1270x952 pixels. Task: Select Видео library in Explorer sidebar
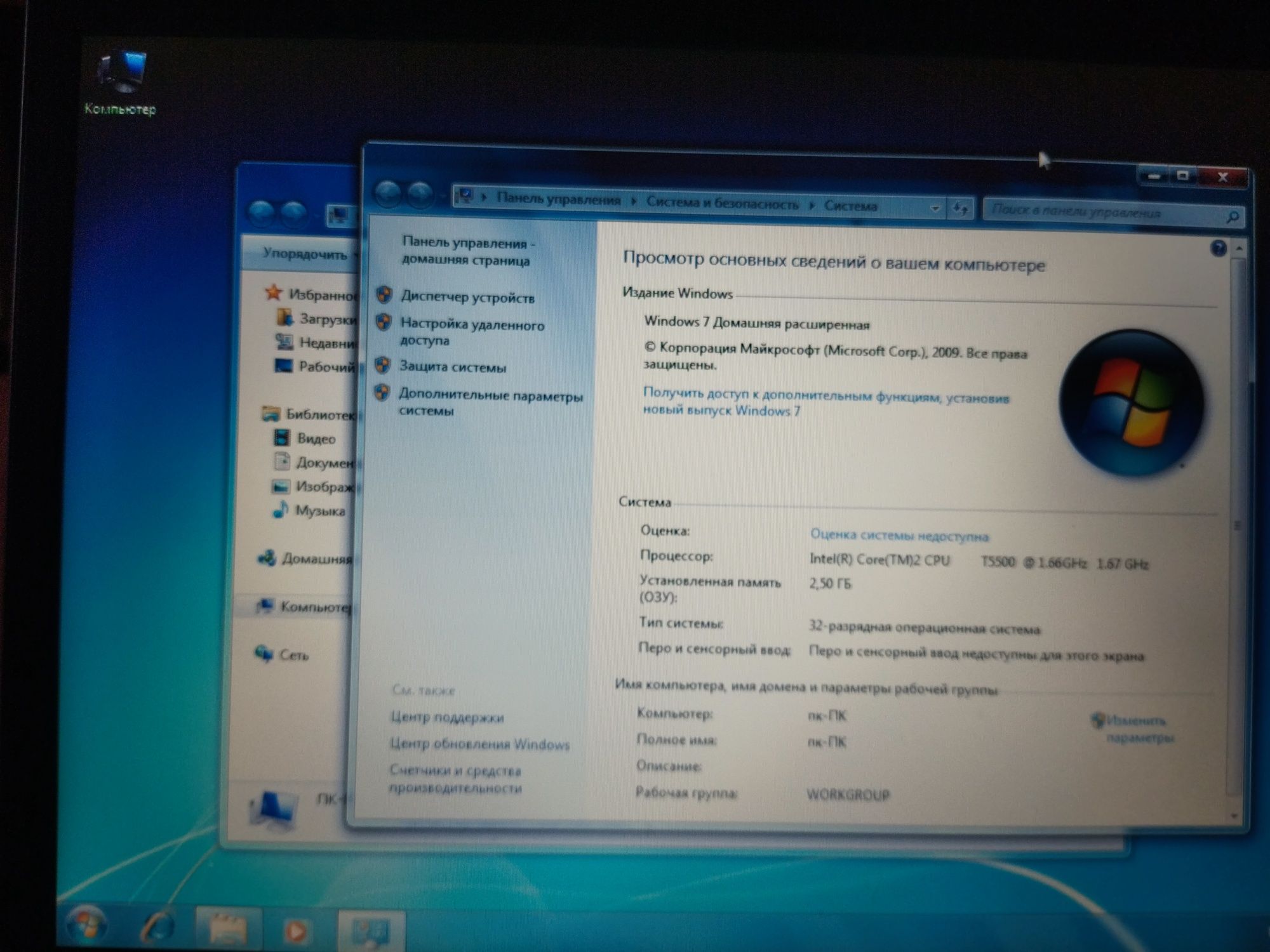coord(316,439)
